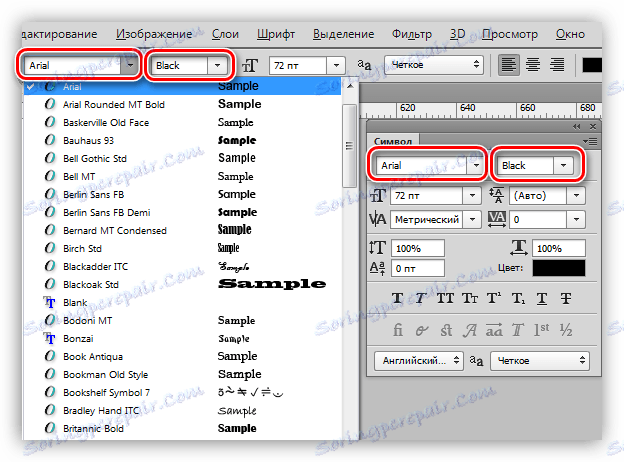
Task: Toggle Small Caps style
Action: point(470,298)
